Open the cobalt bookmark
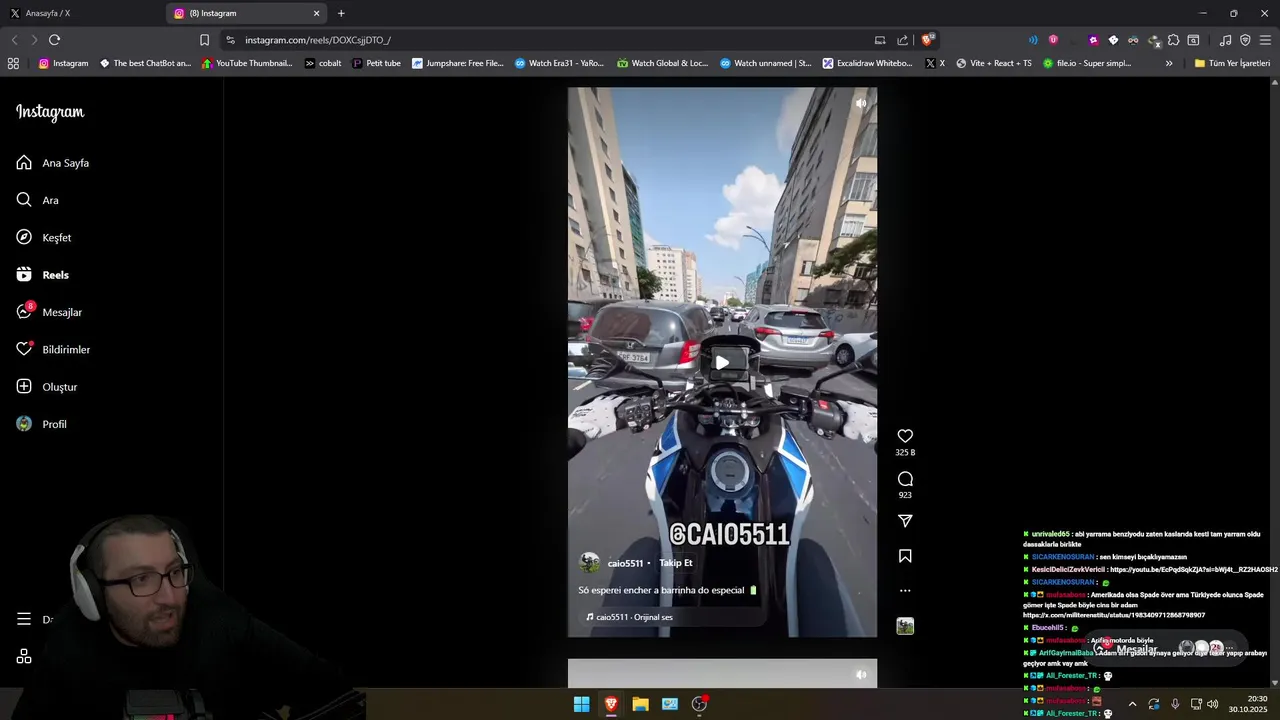The width and height of the screenshot is (1280, 720). [x=323, y=63]
